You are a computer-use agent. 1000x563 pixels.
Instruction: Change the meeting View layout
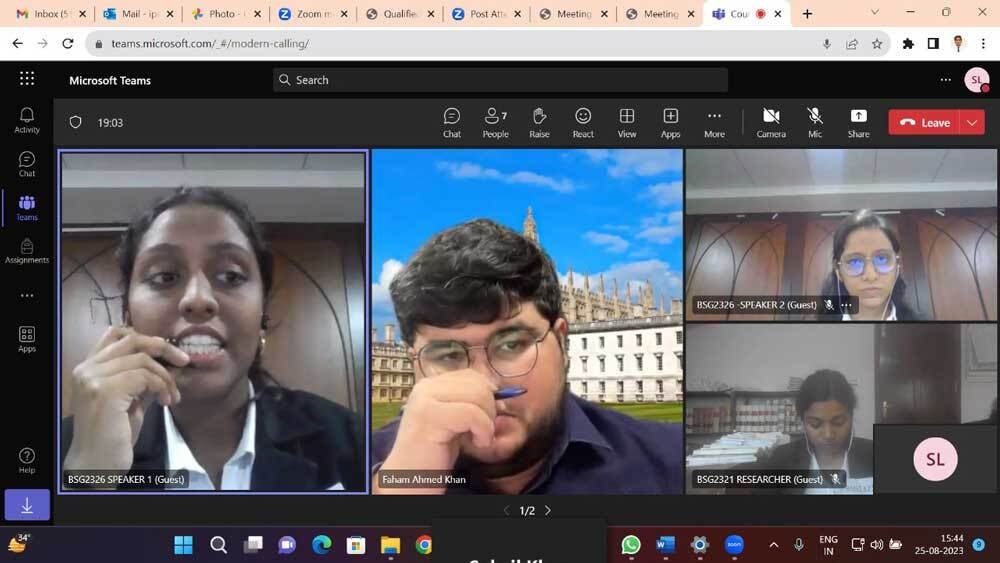627,122
